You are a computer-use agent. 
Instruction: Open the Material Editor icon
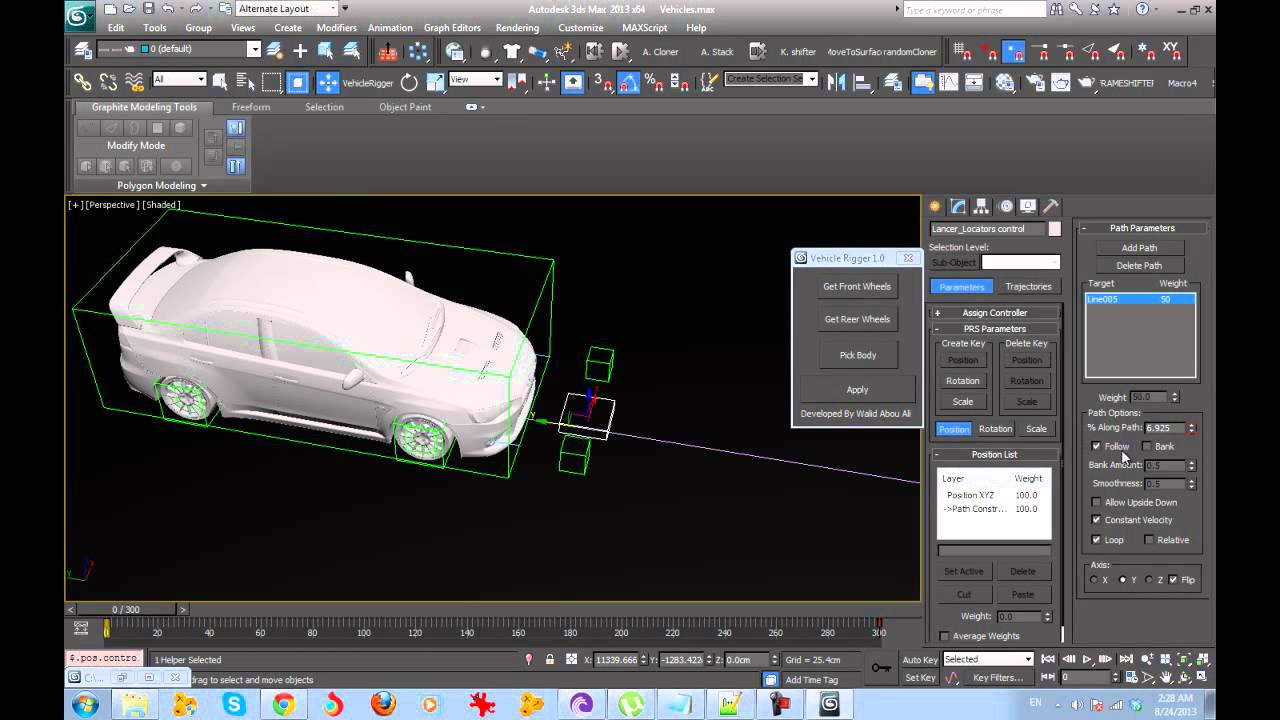click(1005, 82)
